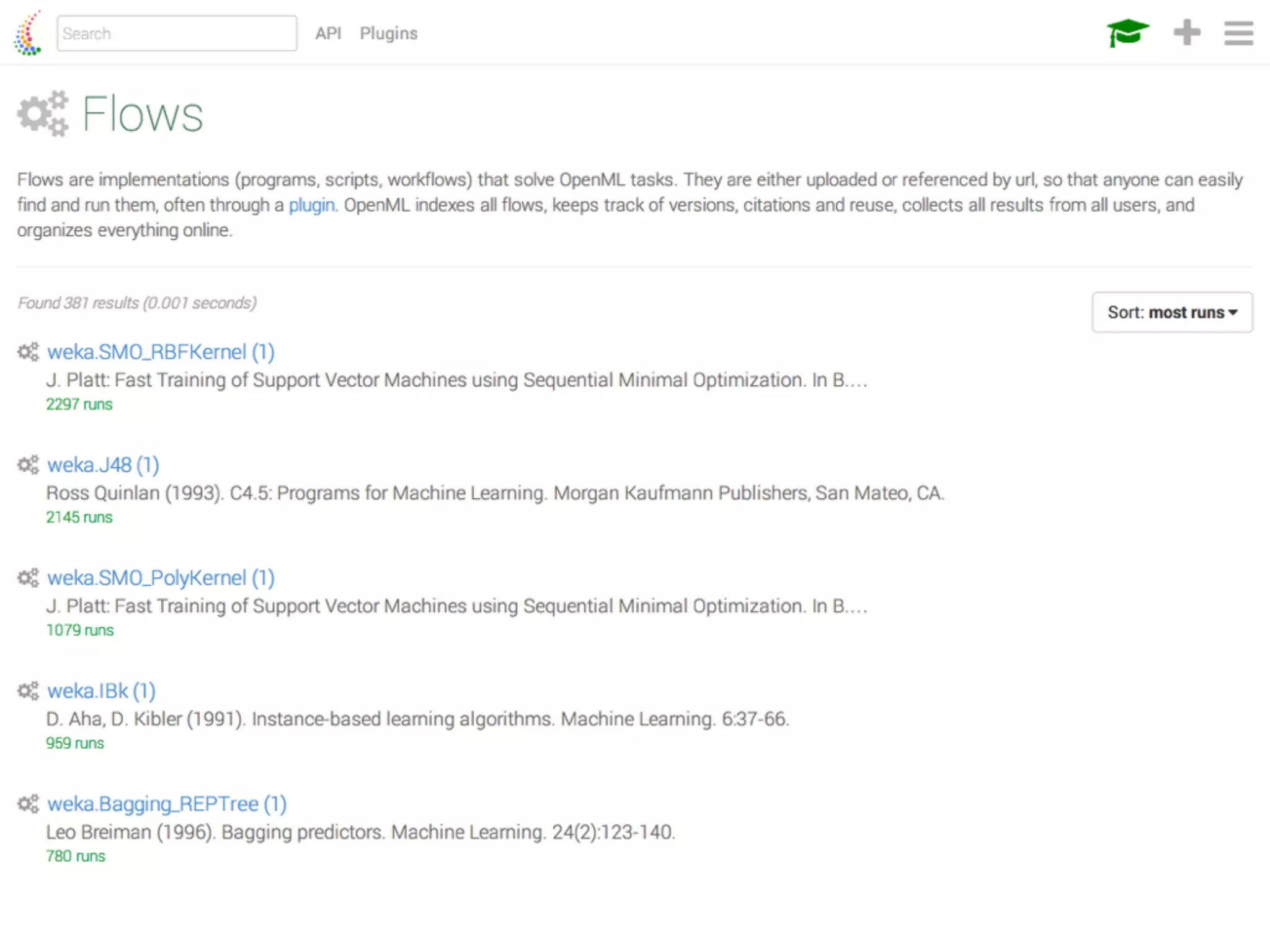1270x952 pixels.
Task: Open the weka.SMO_RBFKernel (1) flow link
Action: pos(161,352)
